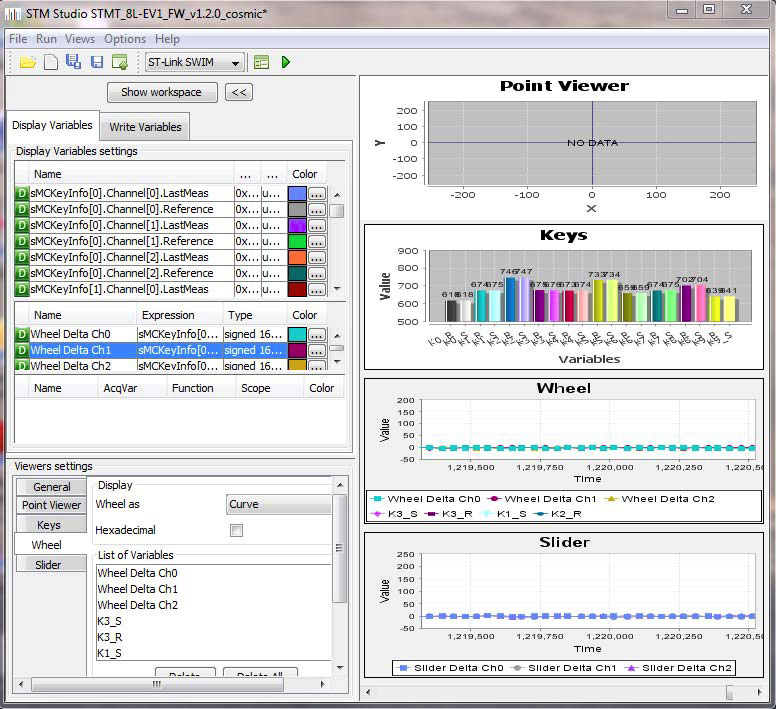The height and width of the screenshot is (709, 776).
Task: Click the import variables toolbar icon
Action: click(120, 62)
